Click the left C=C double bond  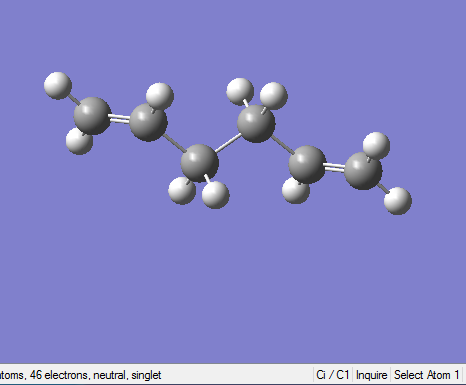point(119,119)
